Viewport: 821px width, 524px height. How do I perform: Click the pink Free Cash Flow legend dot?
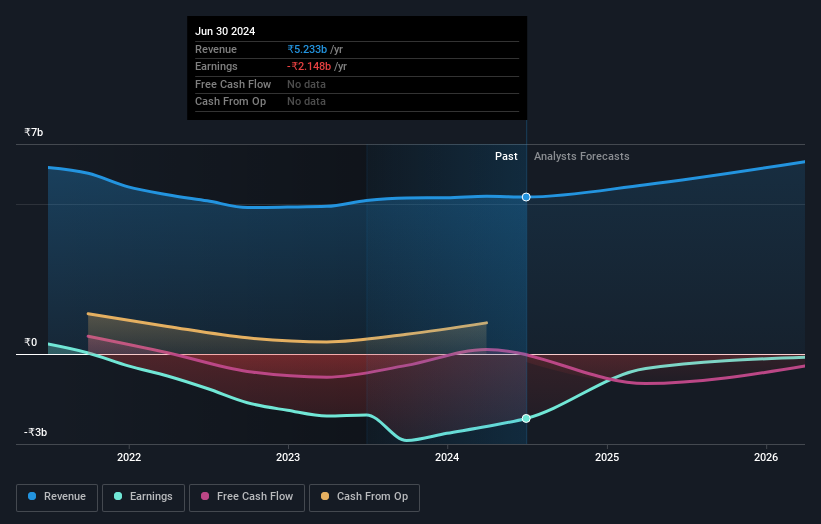tap(205, 496)
